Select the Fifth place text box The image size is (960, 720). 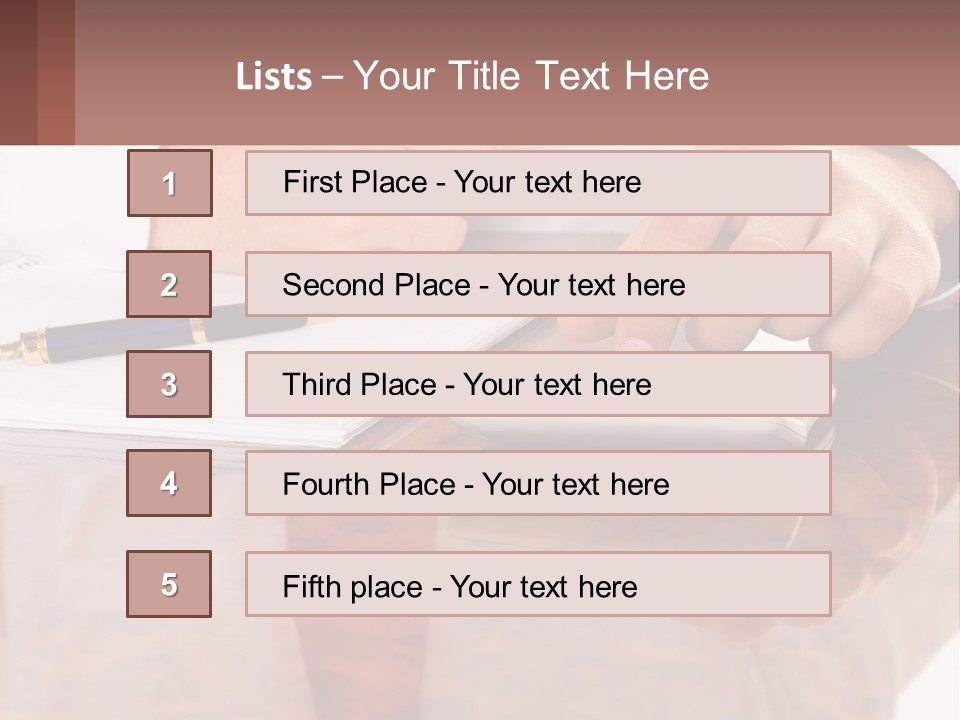pyautogui.click(x=538, y=584)
